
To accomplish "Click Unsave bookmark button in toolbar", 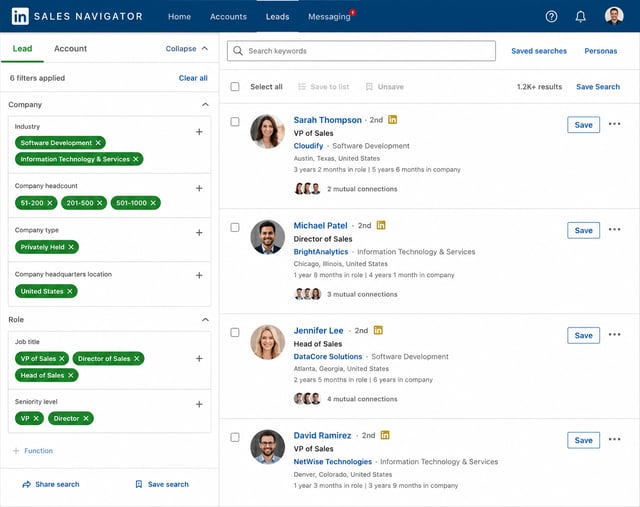I will pos(384,87).
